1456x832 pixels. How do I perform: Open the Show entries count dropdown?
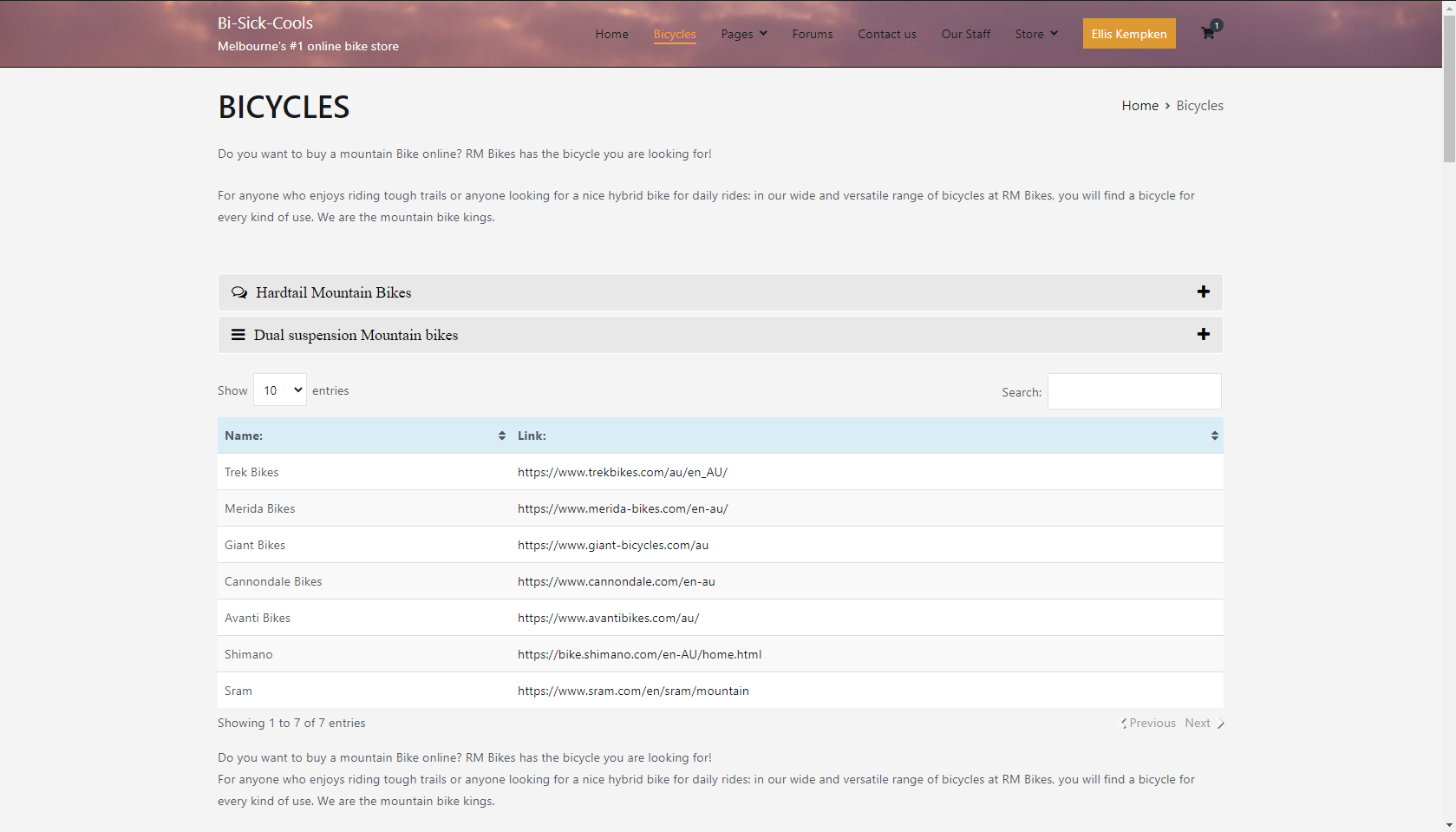pos(280,390)
